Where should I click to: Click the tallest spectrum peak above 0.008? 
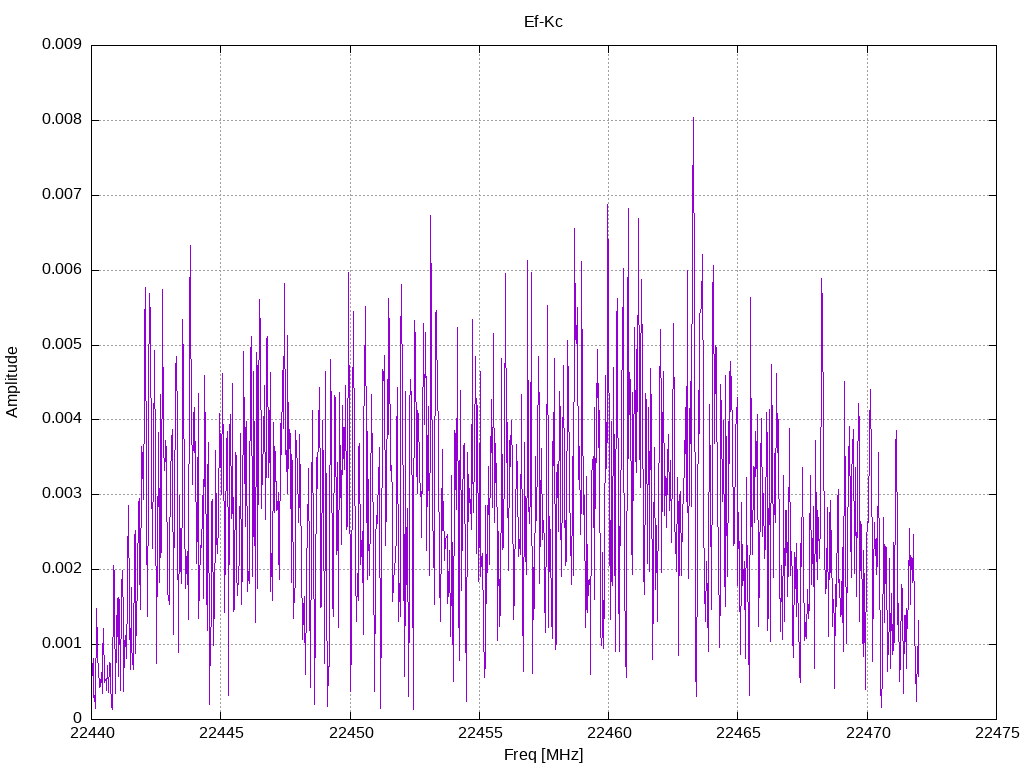pos(693,120)
